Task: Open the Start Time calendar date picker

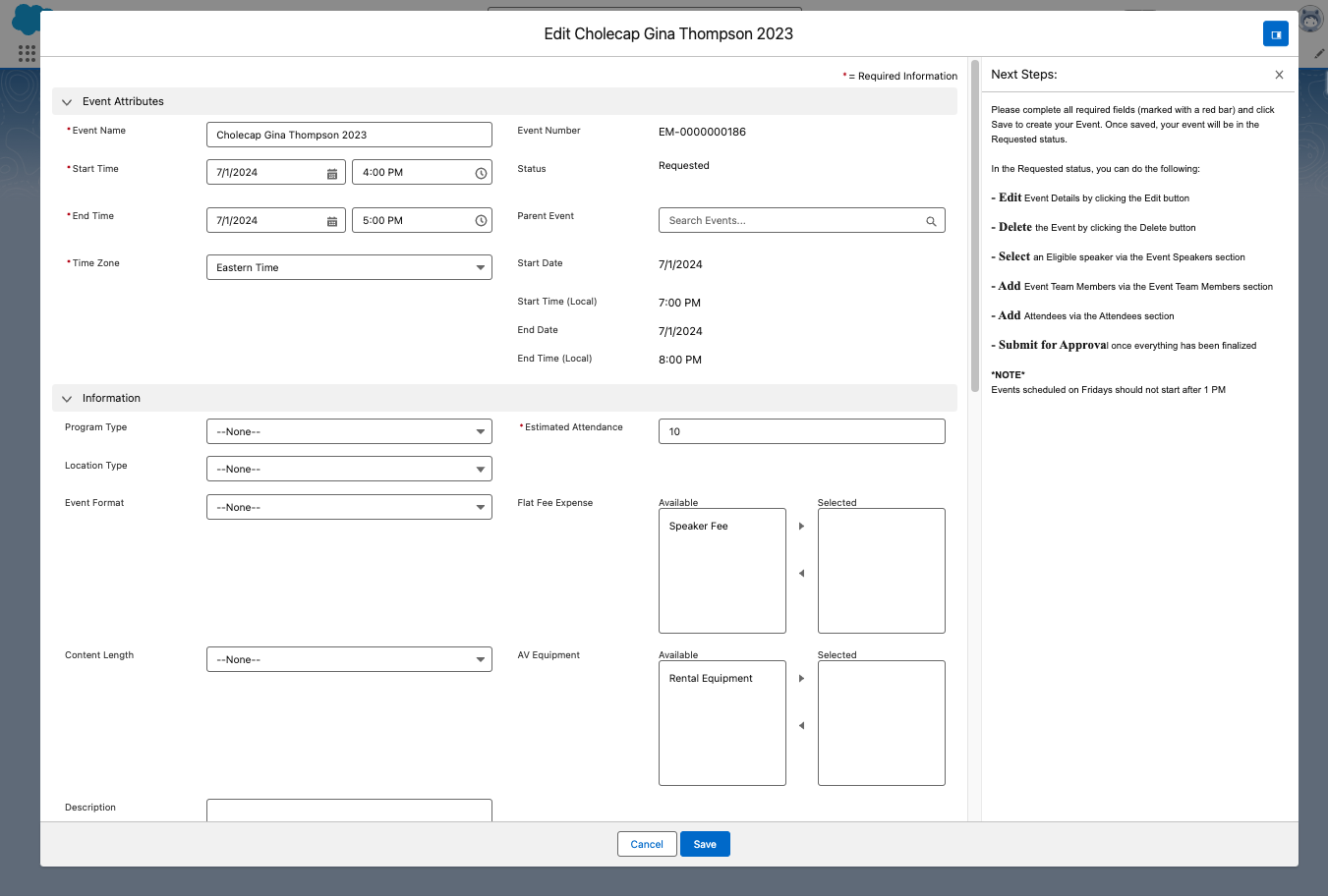Action: (332, 173)
